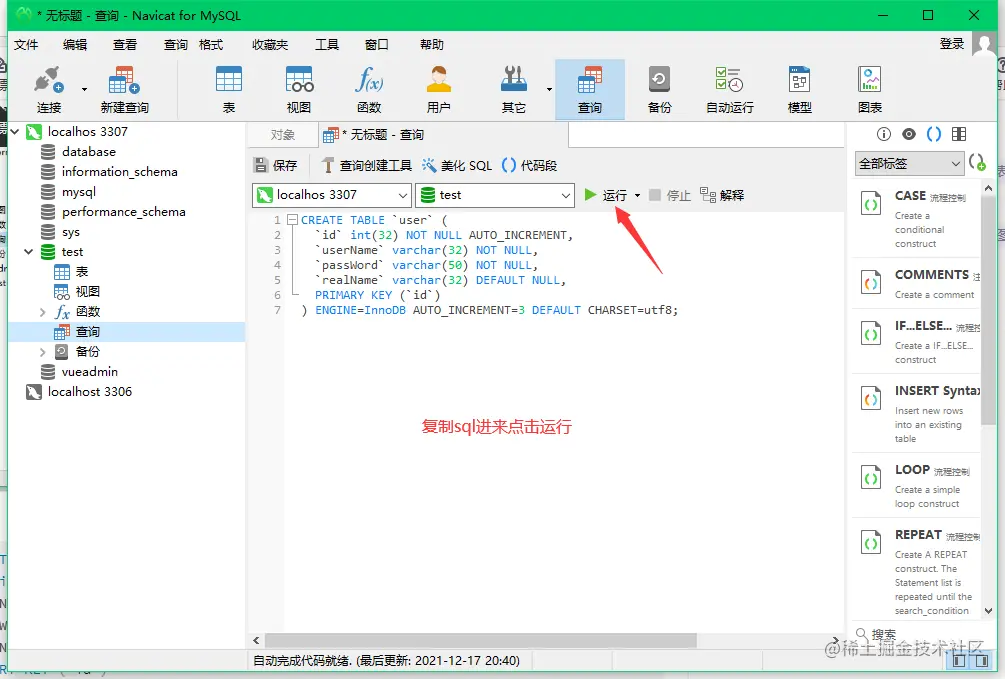Click the 其它 (Others) toolbar icon
The width and height of the screenshot is (1005, 679).
click(513, 89)
